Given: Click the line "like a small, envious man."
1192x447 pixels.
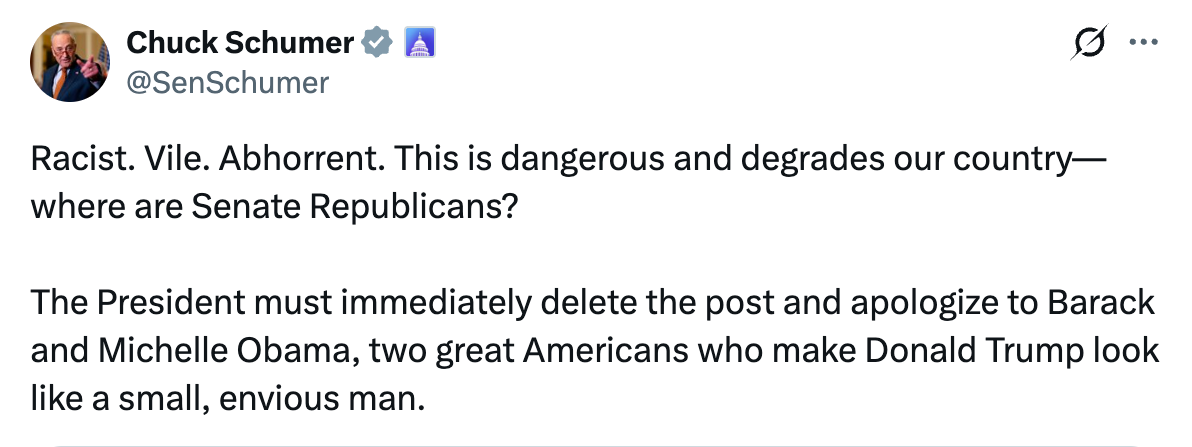Looking at the screenshot, I should pos(228,400).
